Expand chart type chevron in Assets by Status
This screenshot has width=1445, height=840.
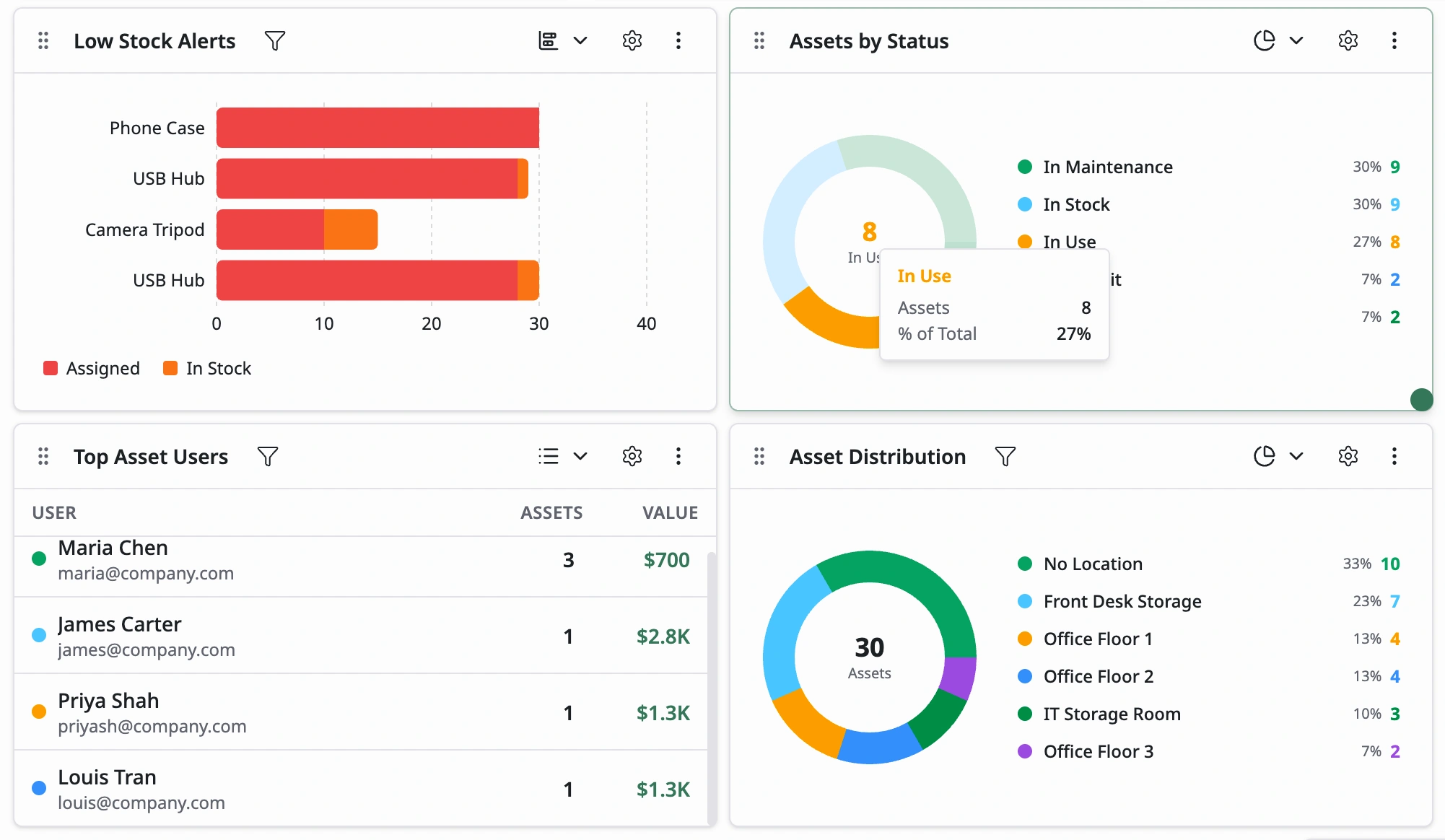(x=1296, y=41)
